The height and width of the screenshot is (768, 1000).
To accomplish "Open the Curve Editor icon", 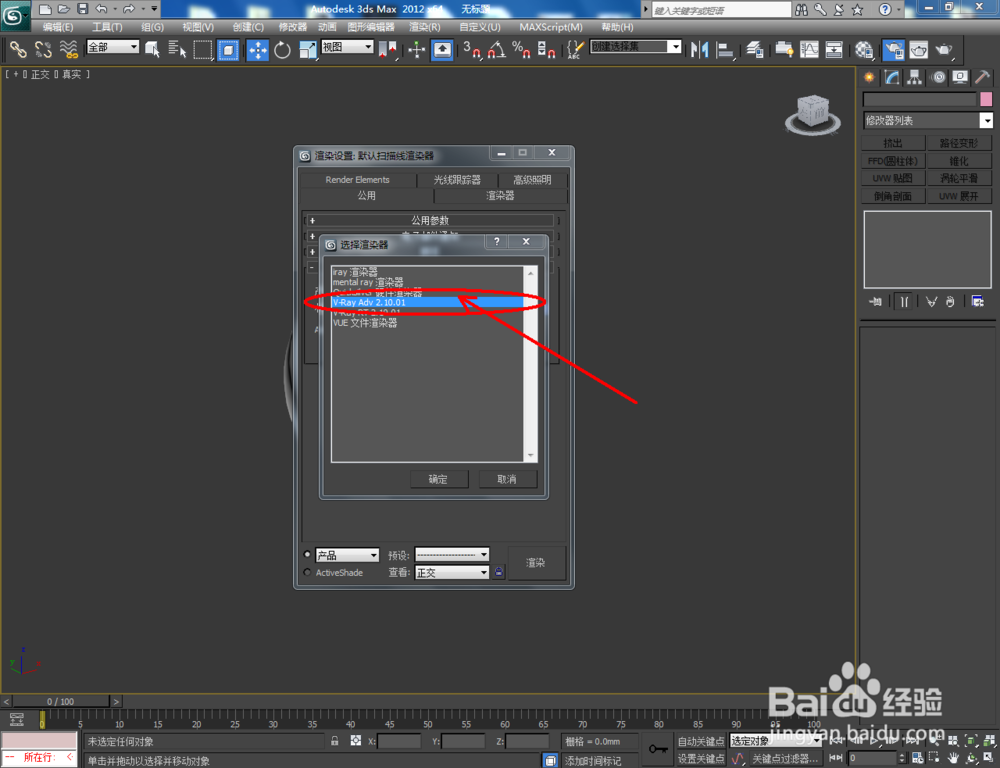I will [809, 49].
